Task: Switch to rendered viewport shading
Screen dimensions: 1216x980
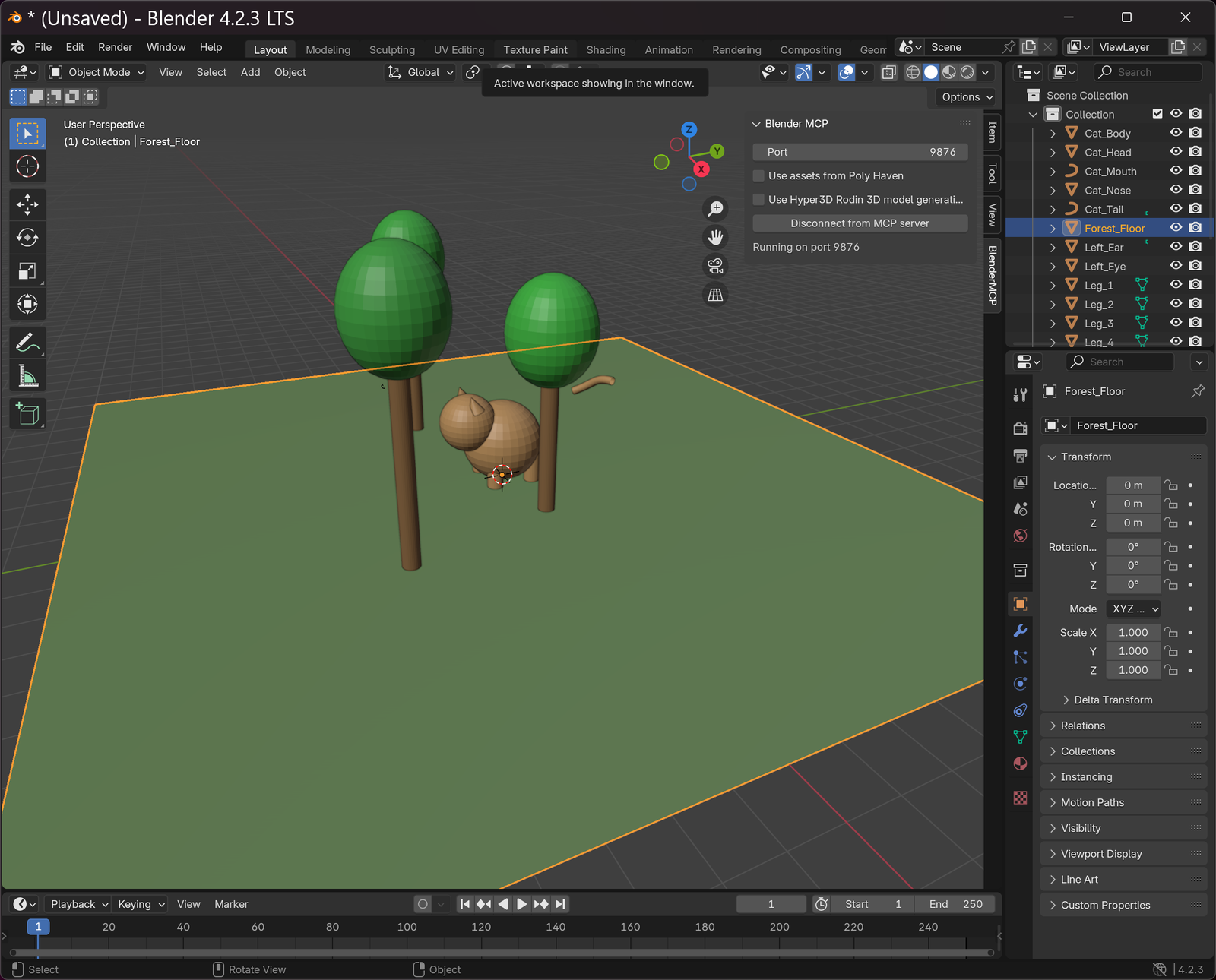Action: click(967, 72)
